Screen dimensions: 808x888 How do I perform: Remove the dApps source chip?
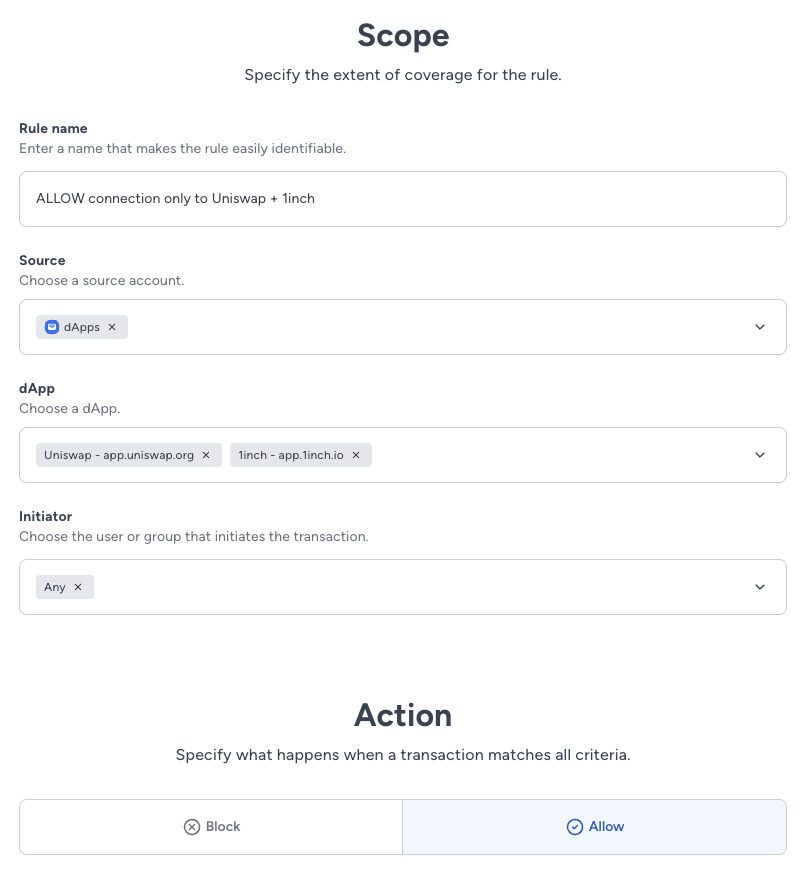(x=112, y=327)
